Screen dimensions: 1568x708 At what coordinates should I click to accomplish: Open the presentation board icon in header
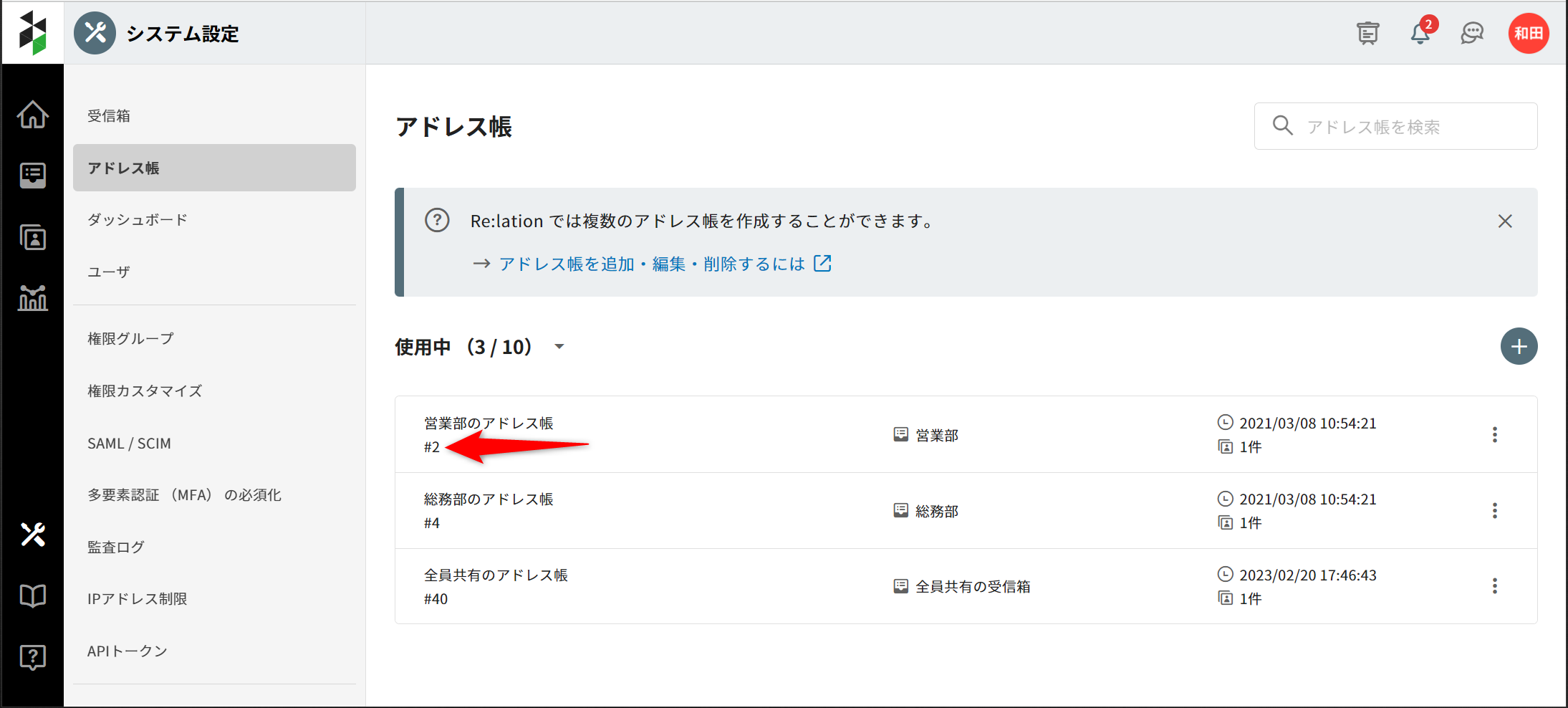pyautogui.click(x=1367, y=34)
